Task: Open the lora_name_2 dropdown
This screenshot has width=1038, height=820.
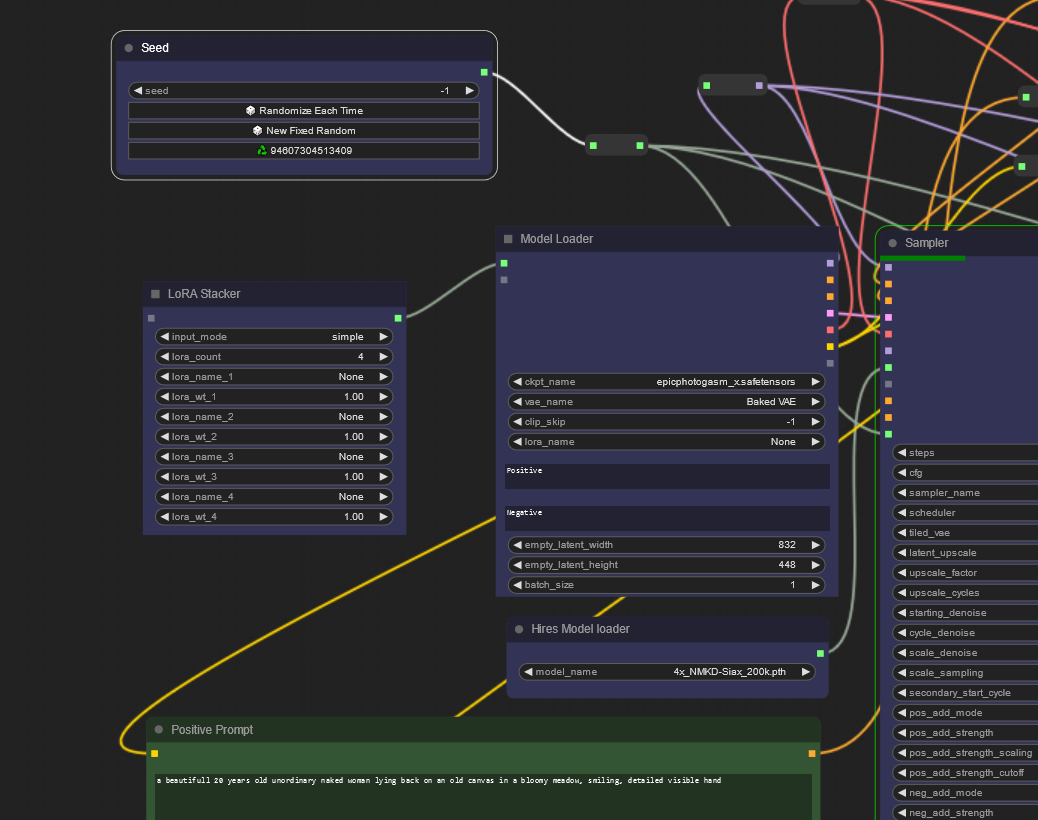Action: [274, 417]
